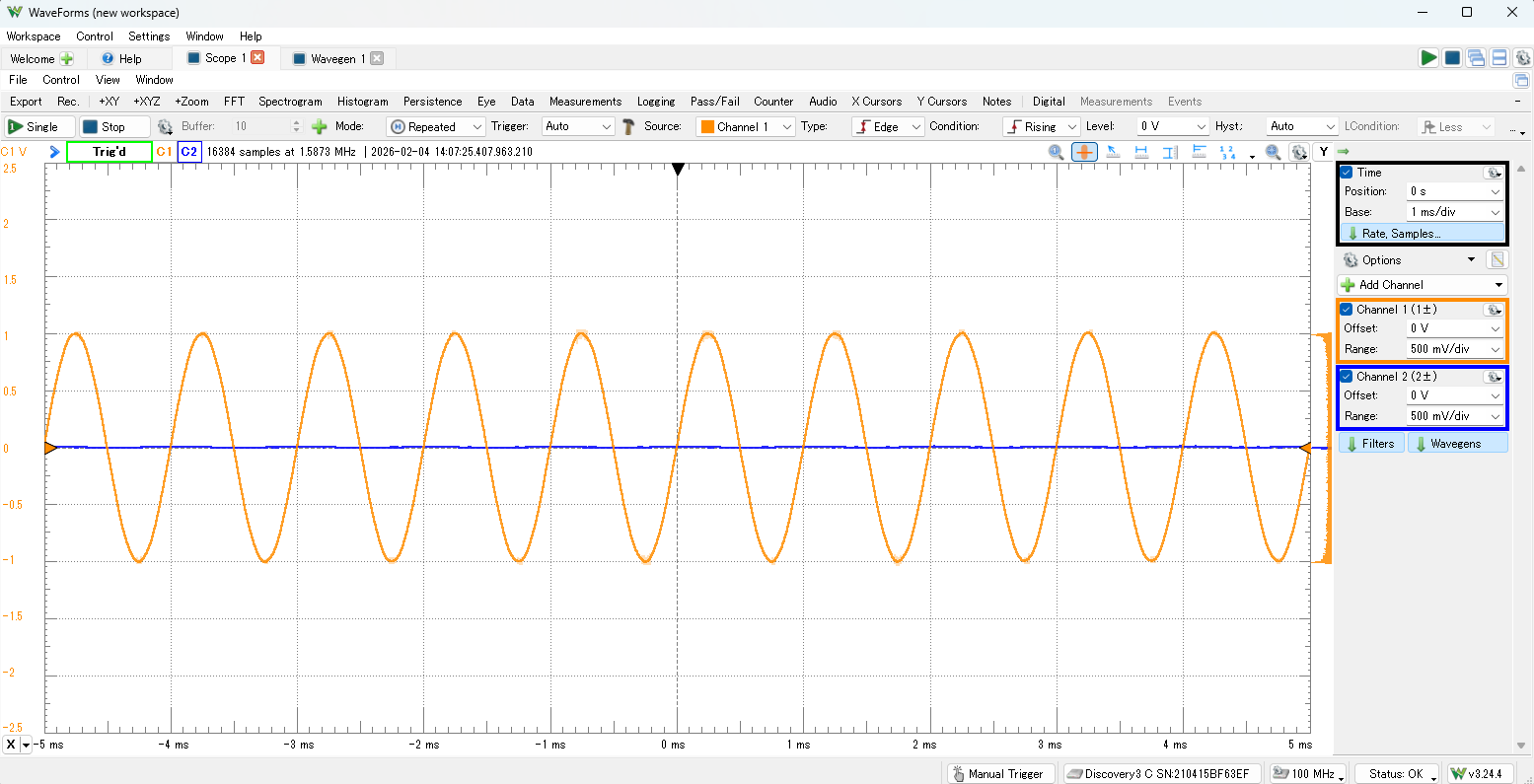Image resolution: width=1534 pixels, height=784 pixels.
Task: Uncheck the Time checkbox
Action: 1347,173
